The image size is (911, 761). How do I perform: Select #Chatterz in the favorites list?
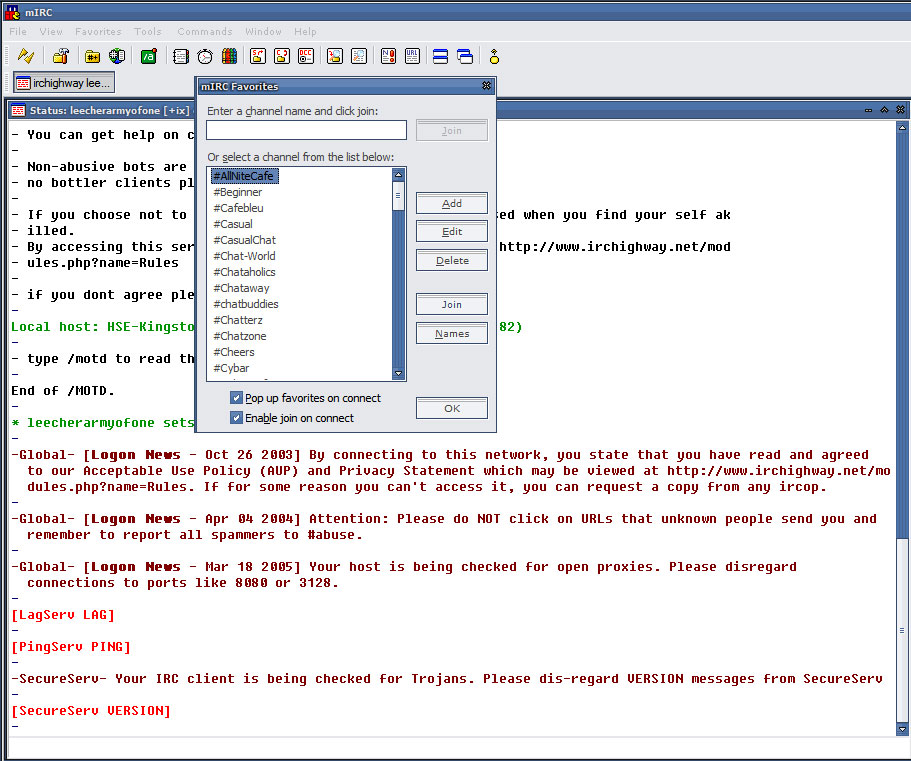tap(238, 320)
